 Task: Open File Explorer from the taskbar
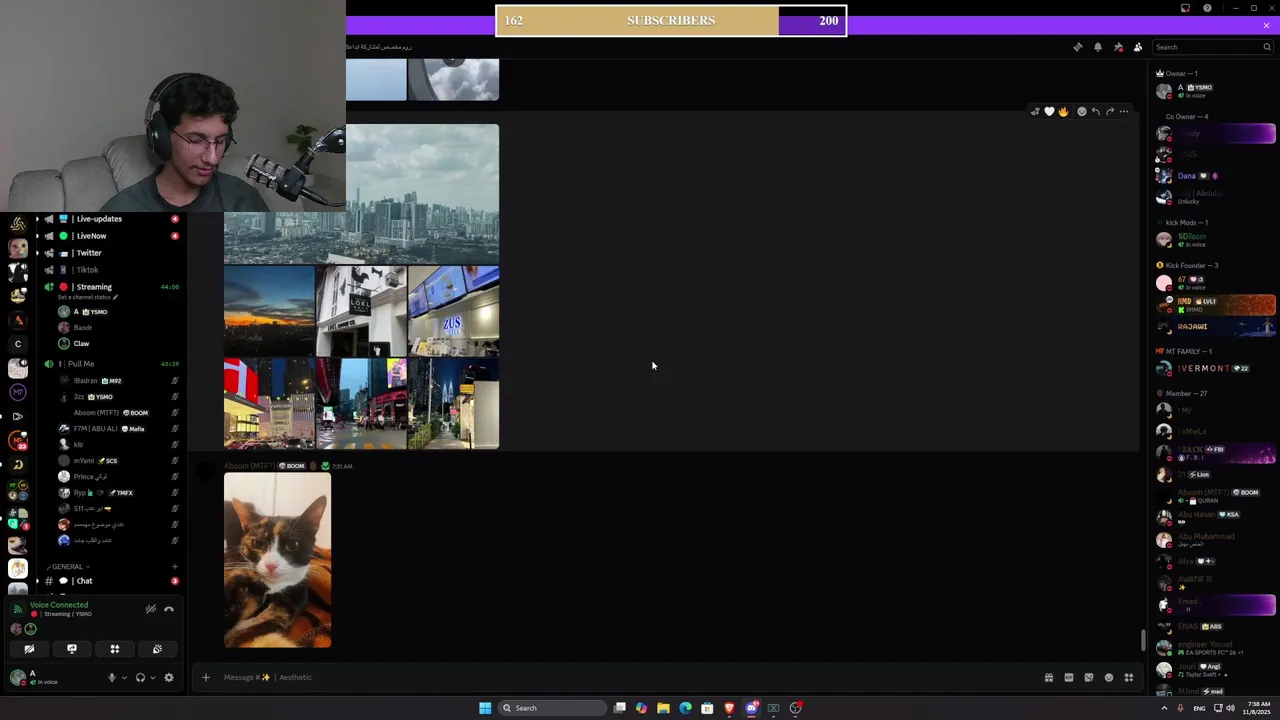[x=663, y=708]
